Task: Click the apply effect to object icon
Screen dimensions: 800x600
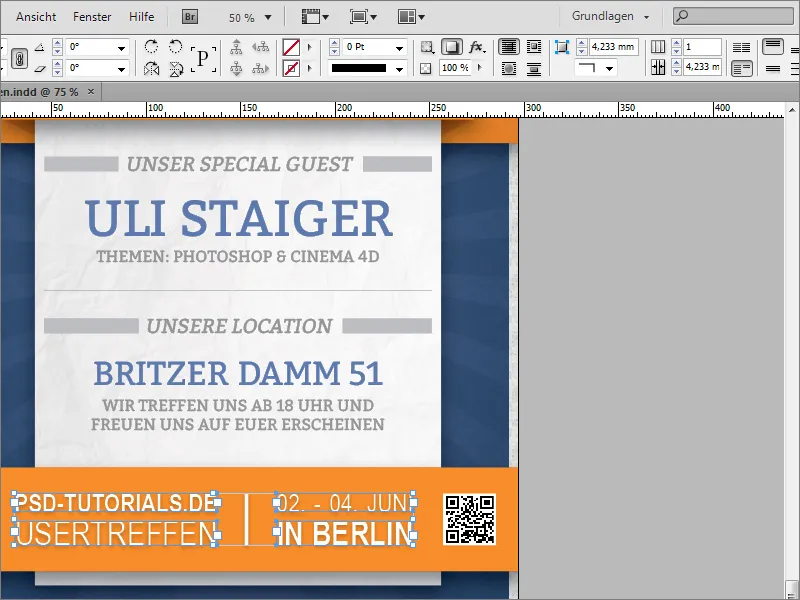Action: (x=427, y=47)
